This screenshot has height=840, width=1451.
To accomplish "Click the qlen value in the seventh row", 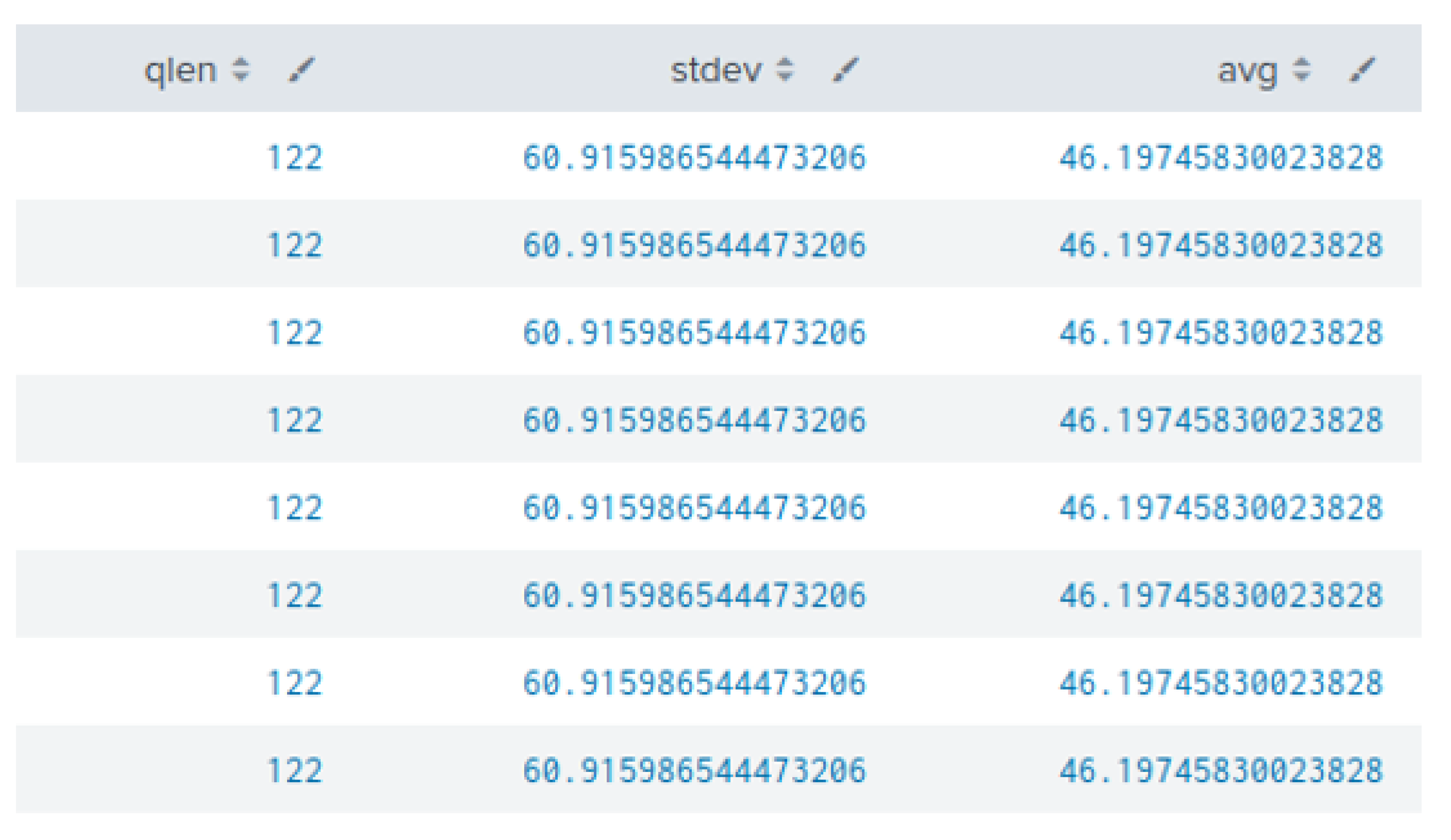I will click(x=294, y=682).
